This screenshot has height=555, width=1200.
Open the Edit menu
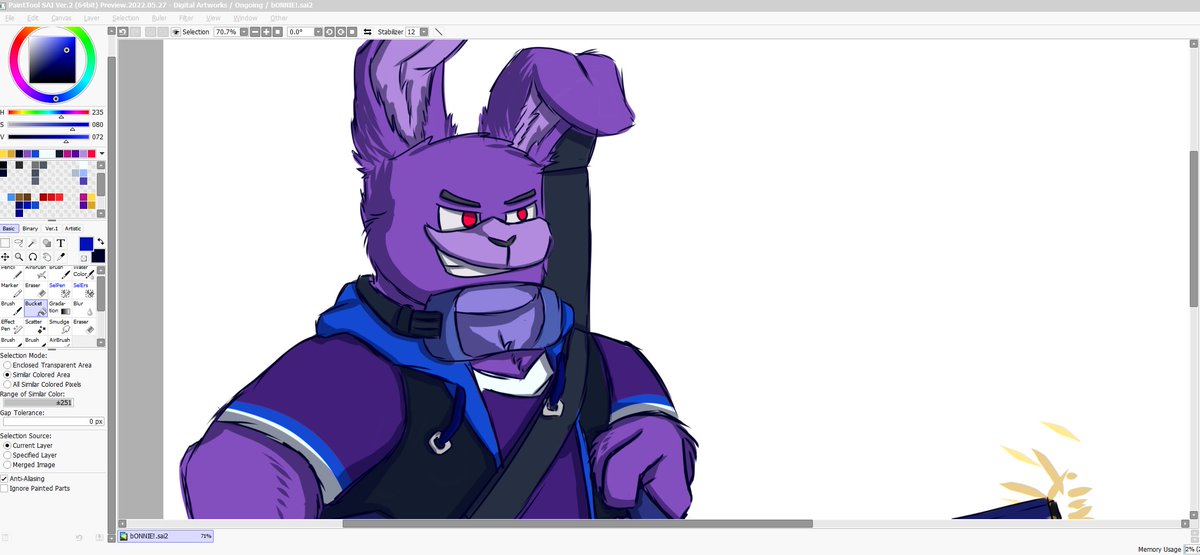tap(33, 18)
